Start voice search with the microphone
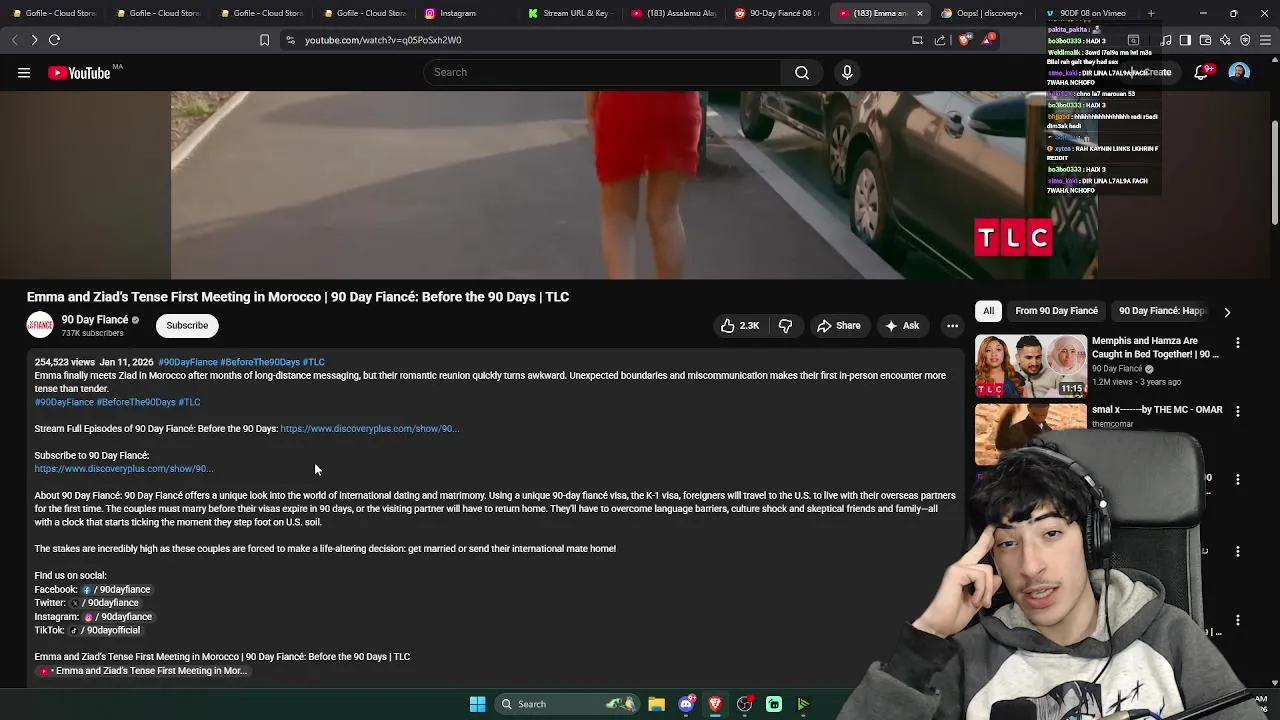Image resolution: width=1280 pixels, height=720 pixels. tap(847, 72)
